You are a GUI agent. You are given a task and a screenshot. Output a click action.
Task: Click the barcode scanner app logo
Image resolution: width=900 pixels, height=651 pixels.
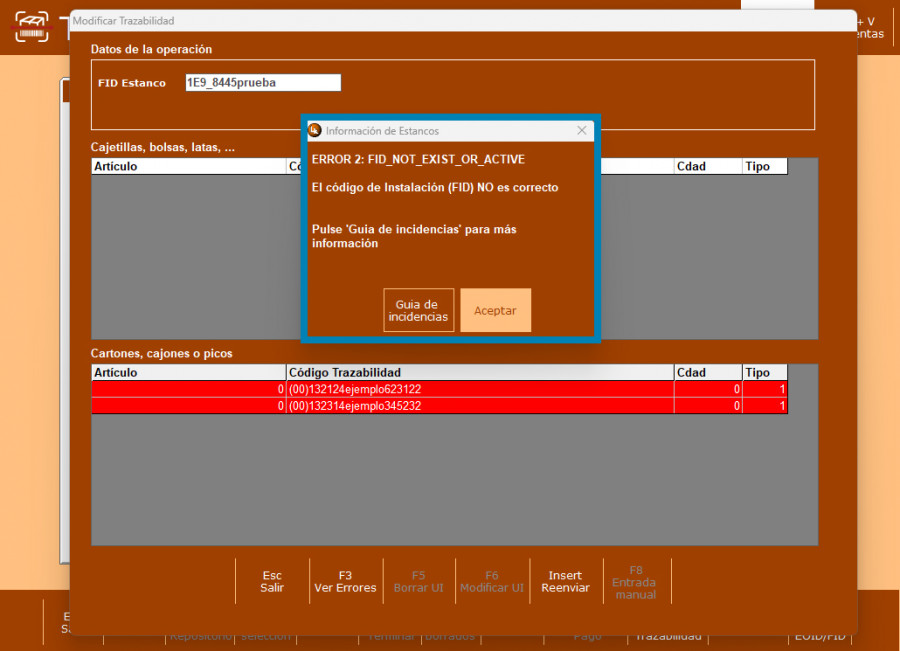(x=32, y=26)
